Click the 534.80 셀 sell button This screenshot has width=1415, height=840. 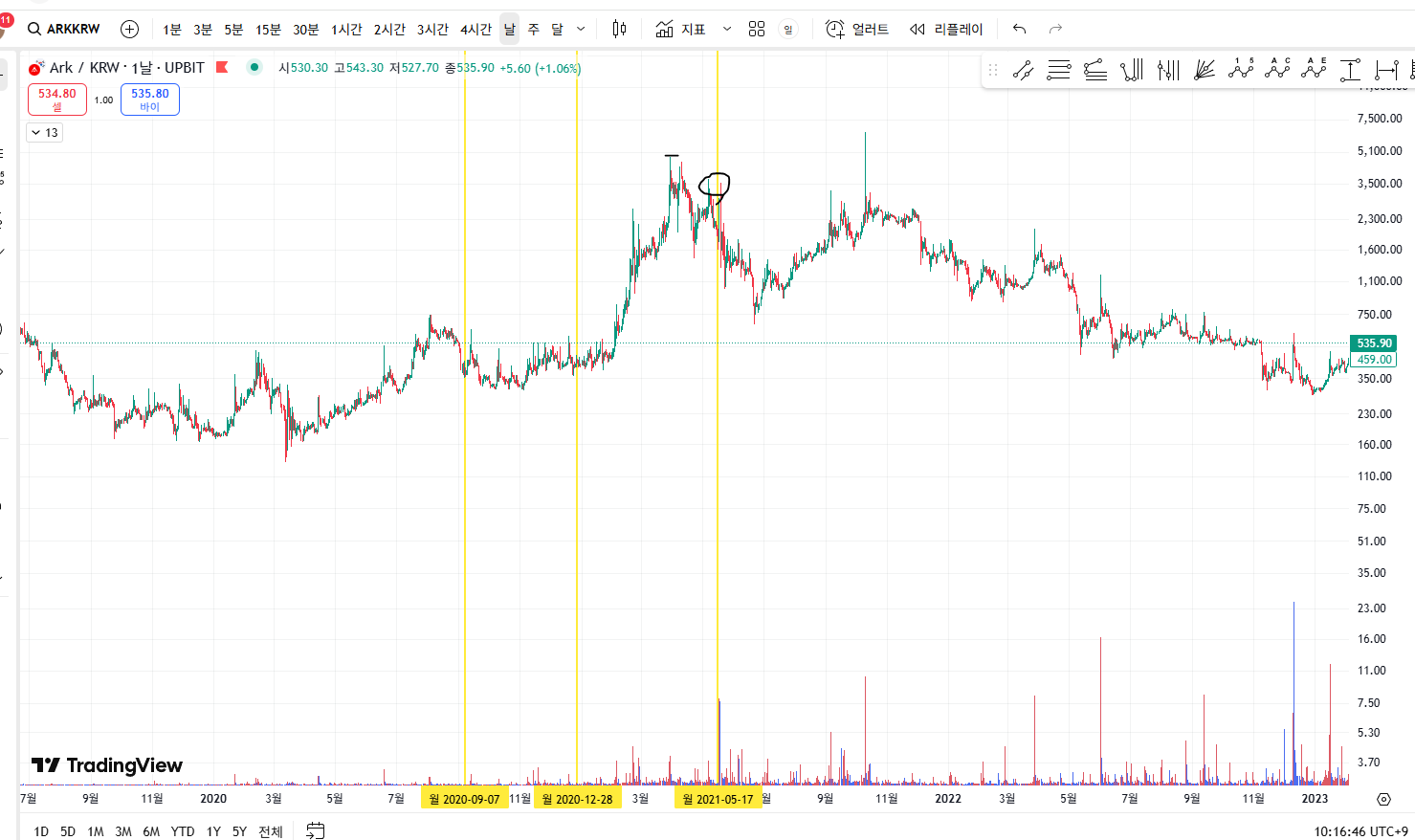[x=57, y=99]
